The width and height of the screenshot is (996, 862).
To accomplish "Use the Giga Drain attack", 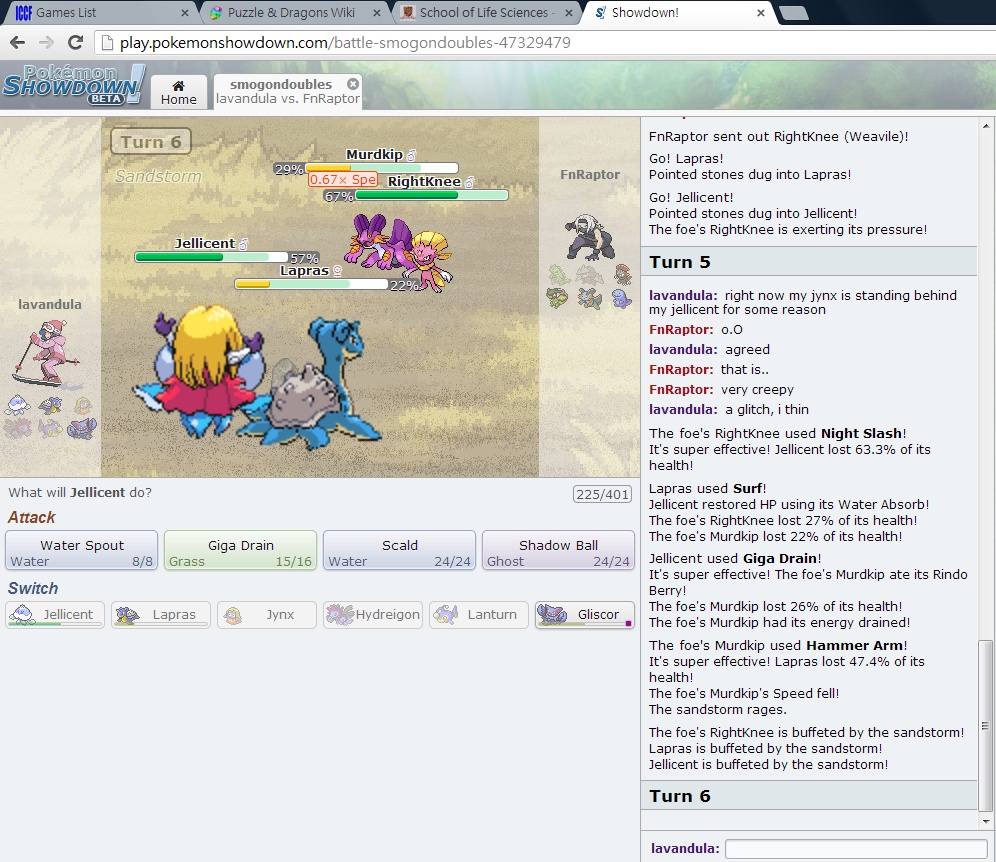I will pyautogui.click(x=241, y=551).
